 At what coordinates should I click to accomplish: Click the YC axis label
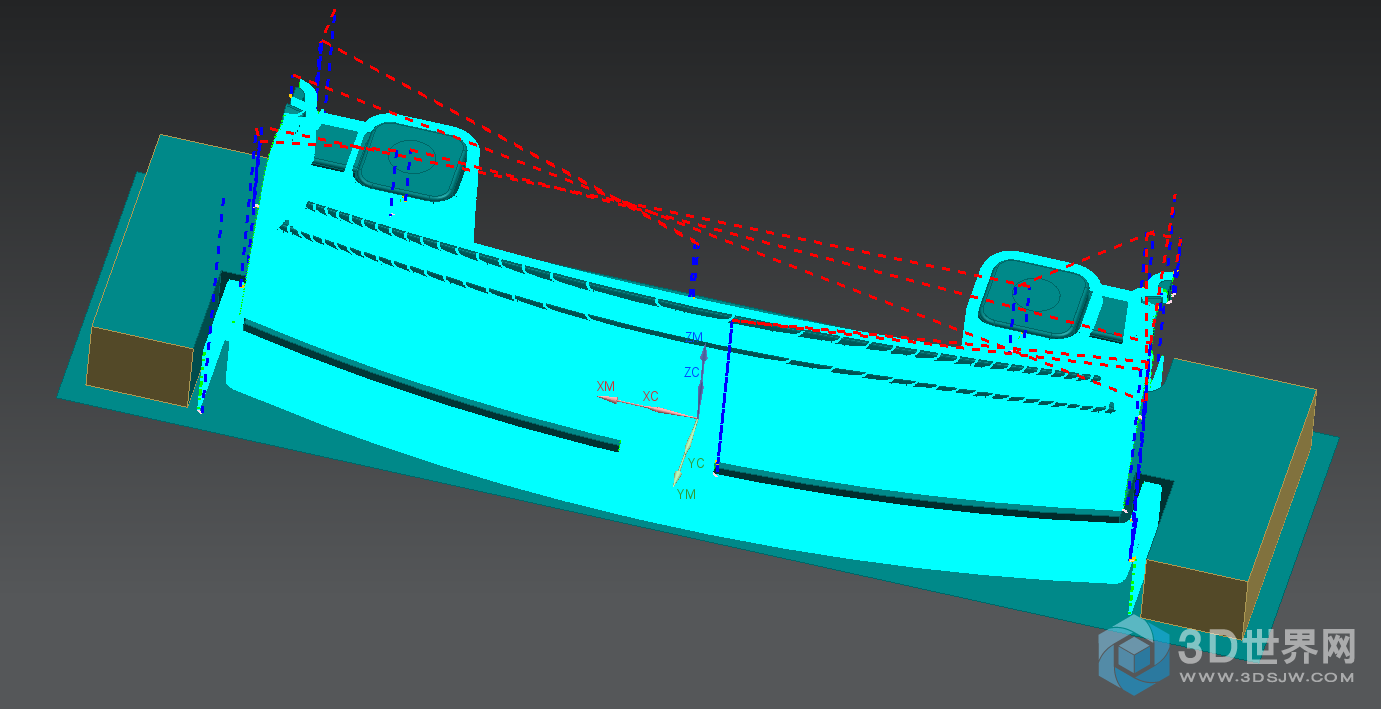[697, 464]
